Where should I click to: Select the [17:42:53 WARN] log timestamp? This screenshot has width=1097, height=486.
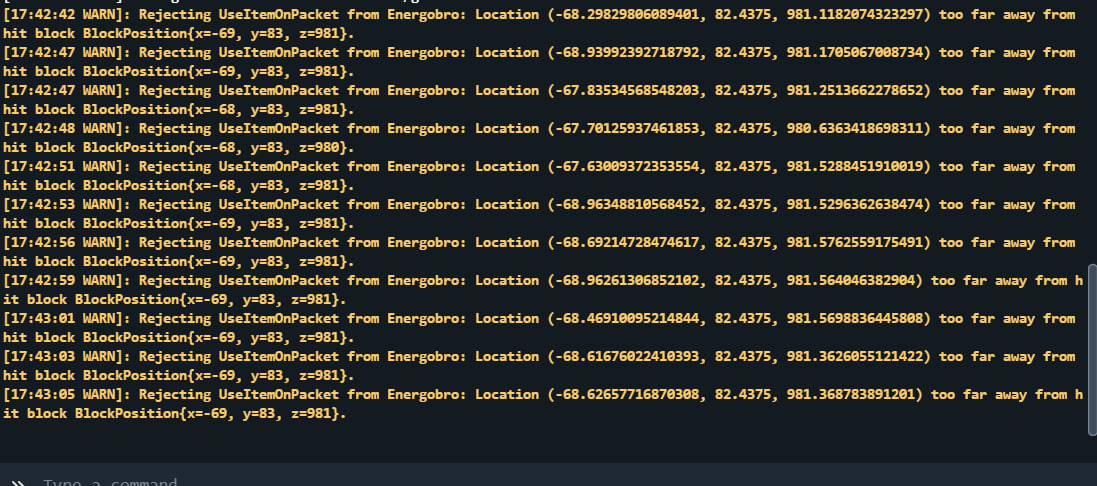pos(66,204)
